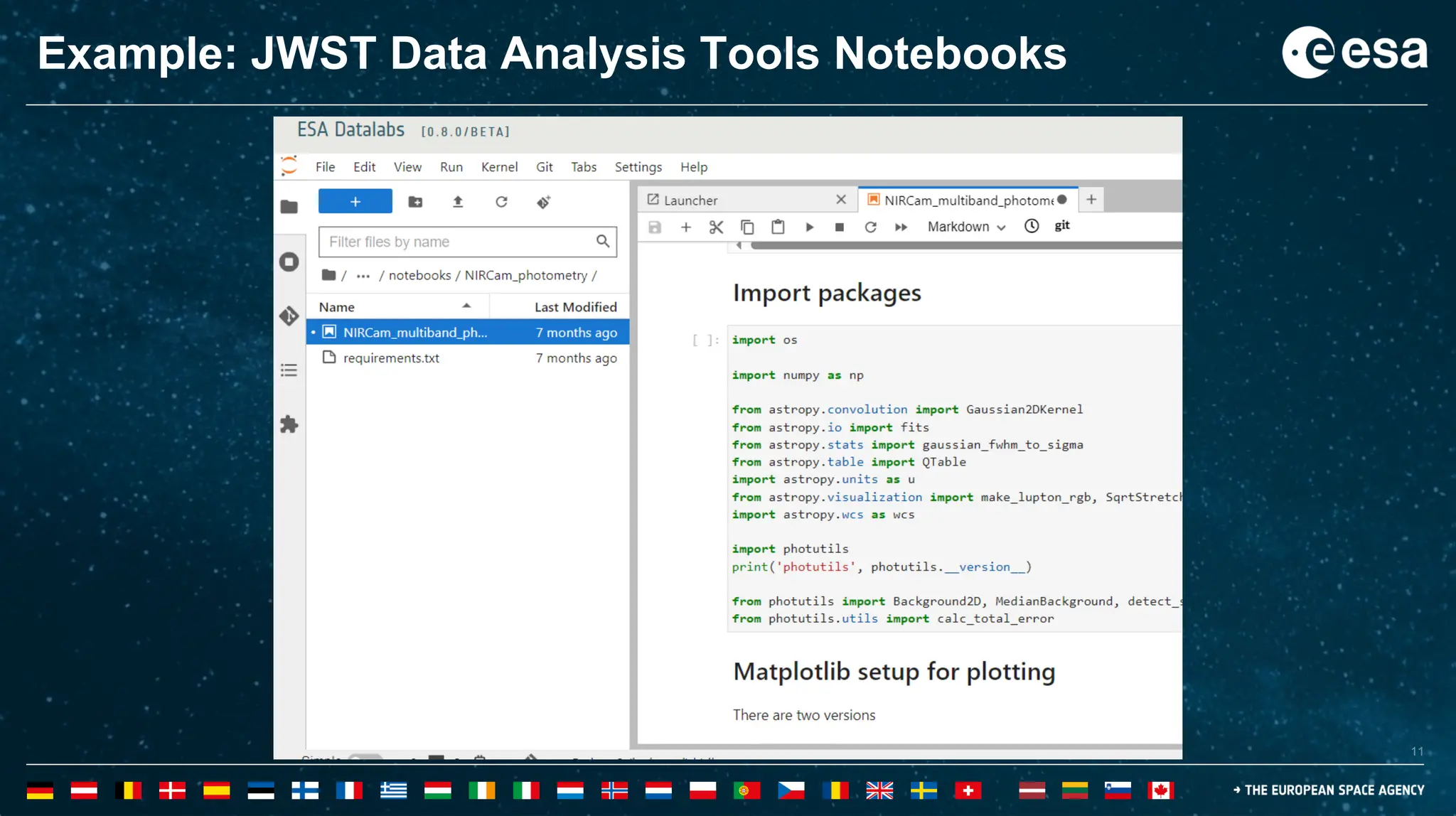Click the Filter files by name field
The height and width of the screenshot is (816, 1456).
(468, 242)
